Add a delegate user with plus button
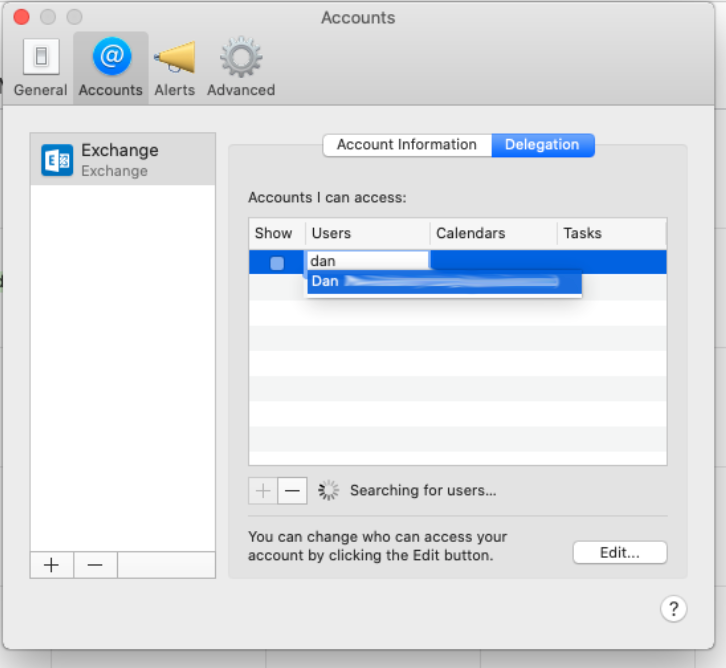This screenshot has width=726, height=668. point(263,491)
